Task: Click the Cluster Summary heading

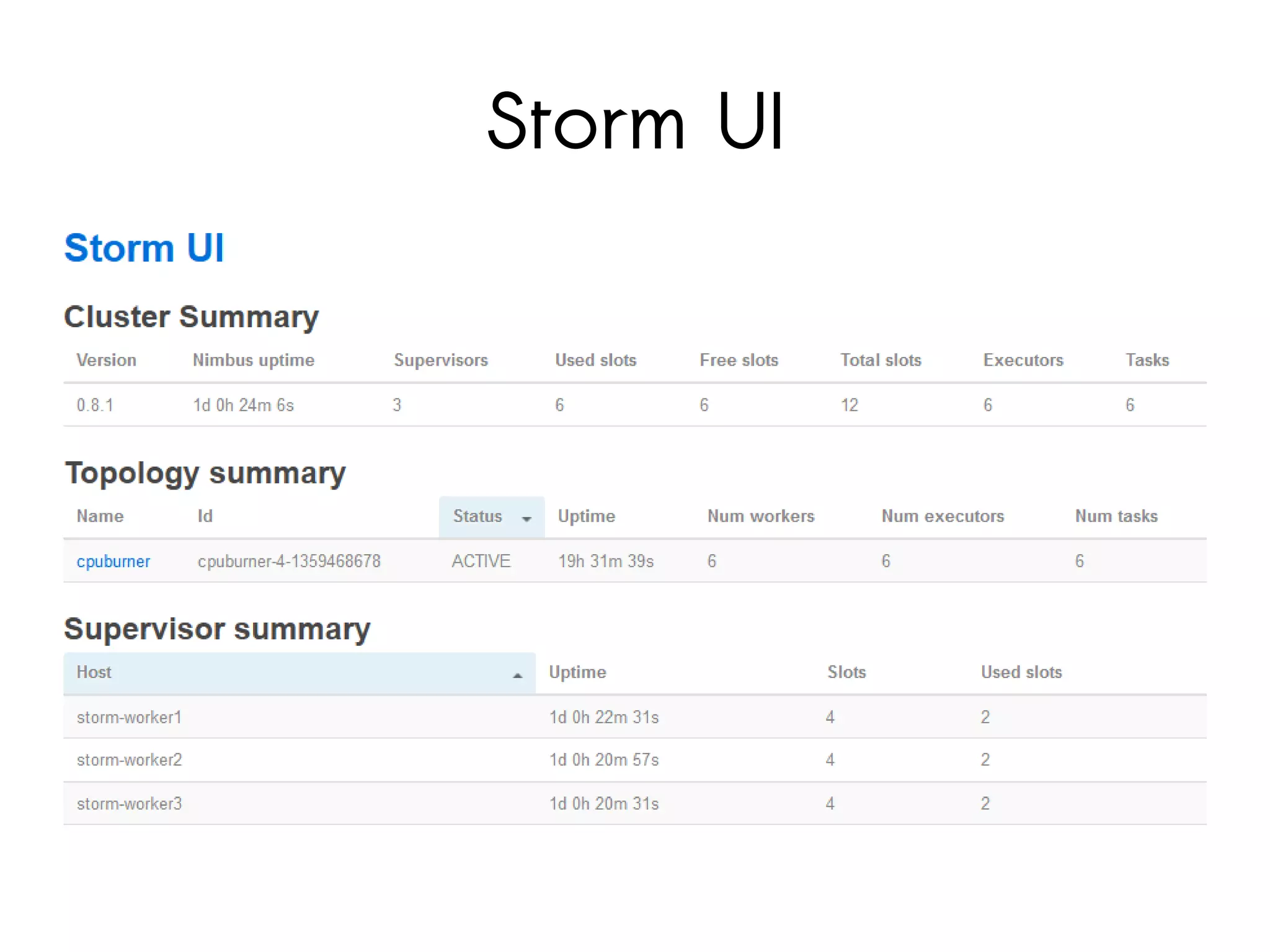Action: click(192, 317)
